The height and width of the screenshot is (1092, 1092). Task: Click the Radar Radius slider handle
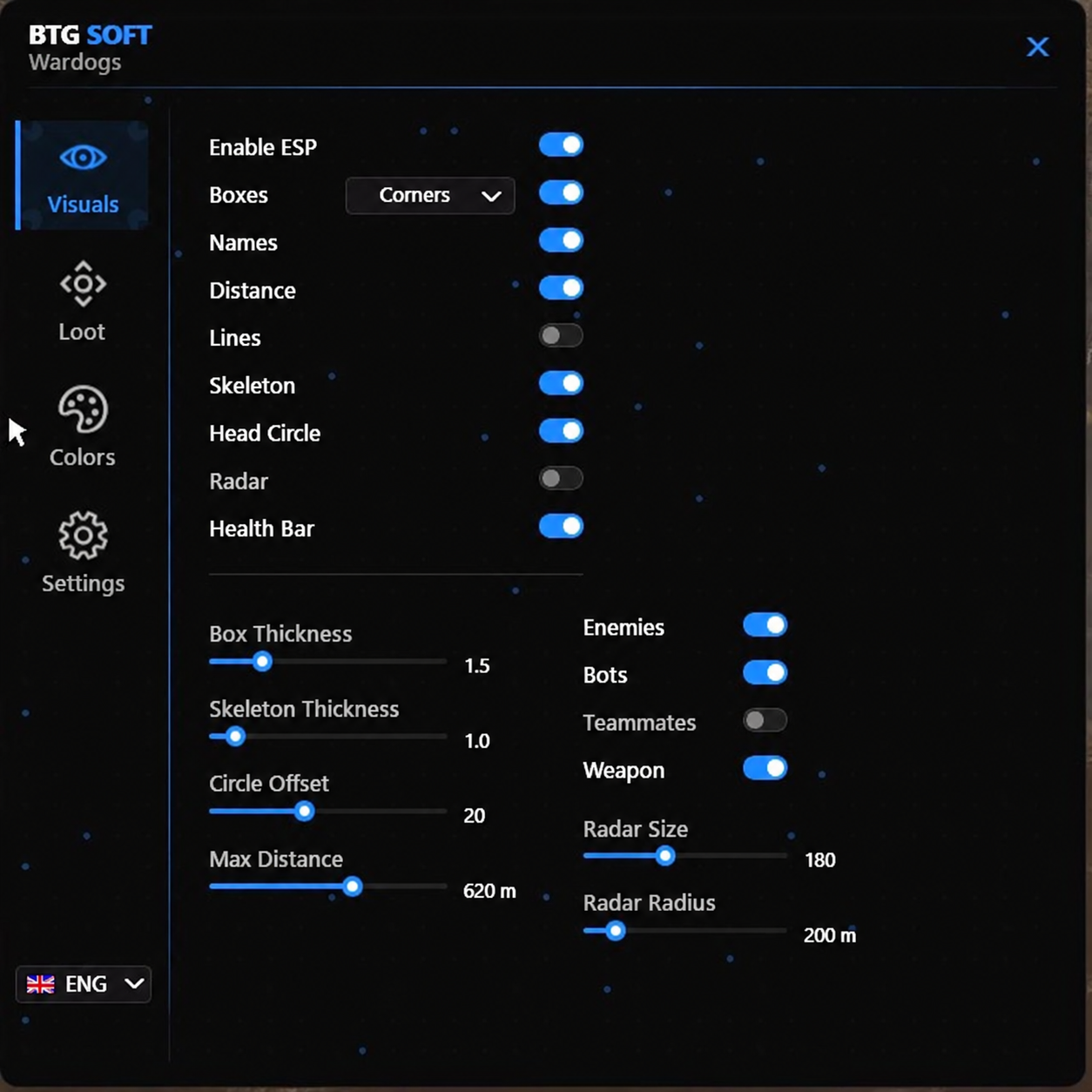coord(616,931)
